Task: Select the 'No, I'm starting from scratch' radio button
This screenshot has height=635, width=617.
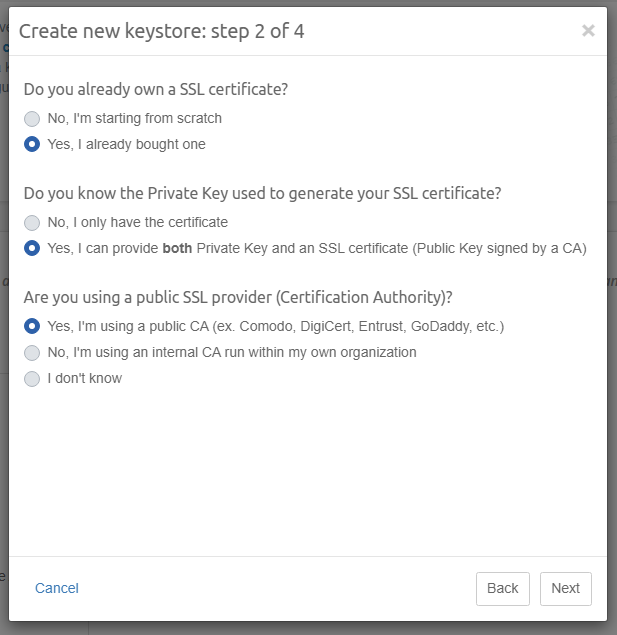Action: pos(32,118)
